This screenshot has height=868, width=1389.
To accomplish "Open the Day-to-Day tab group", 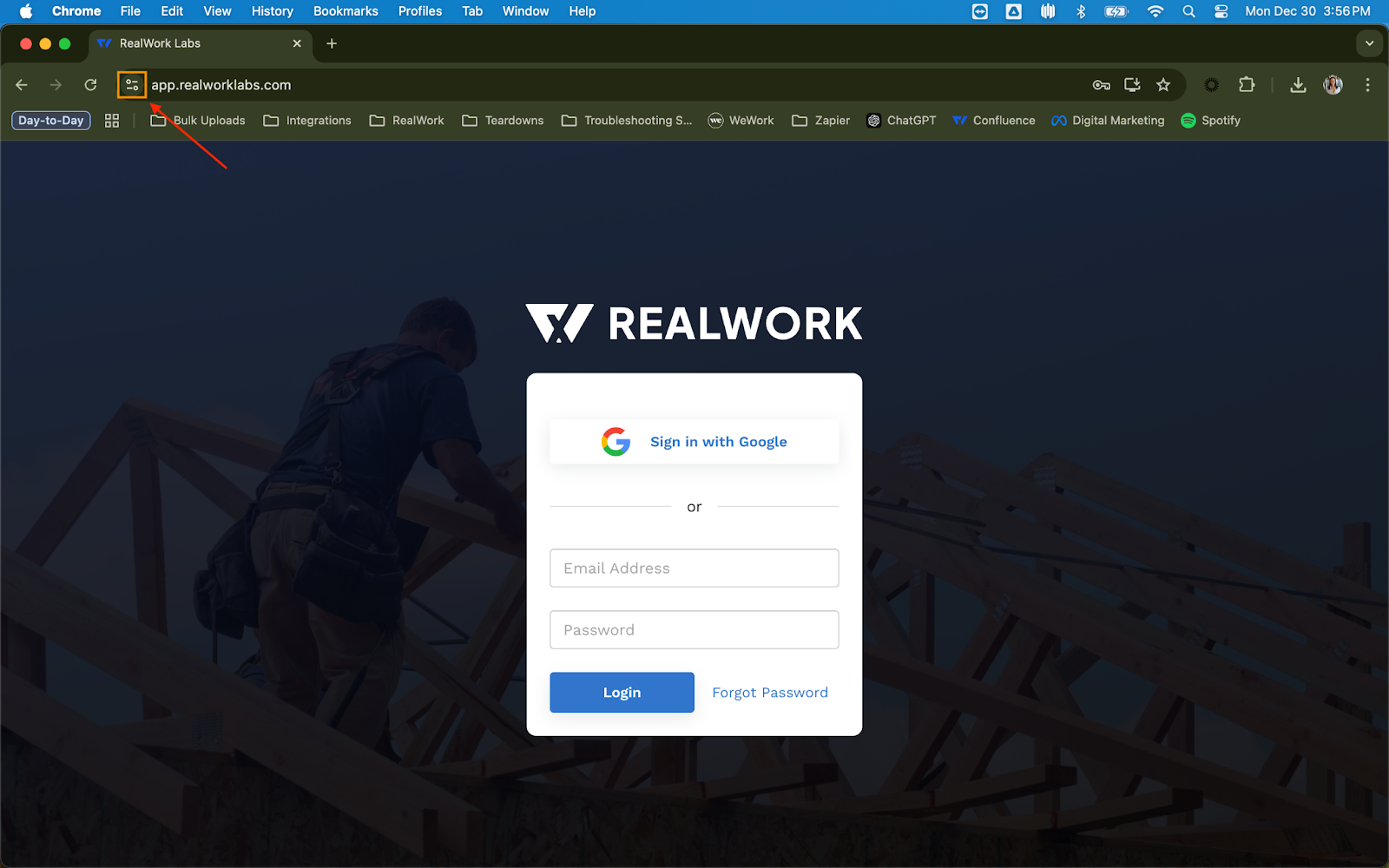I will pos(51,121).
